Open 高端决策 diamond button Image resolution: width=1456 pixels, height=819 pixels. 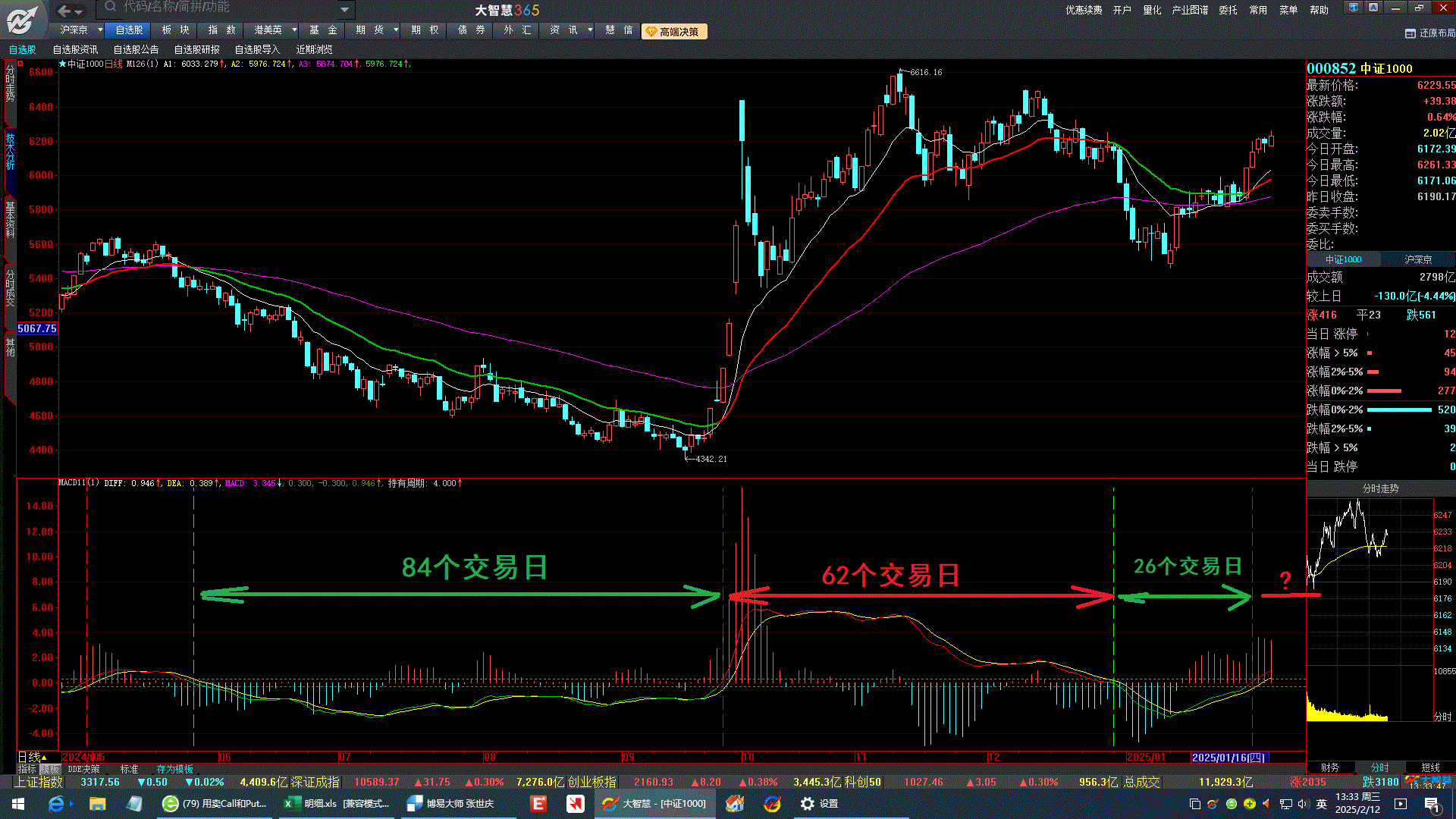point(673,32)
